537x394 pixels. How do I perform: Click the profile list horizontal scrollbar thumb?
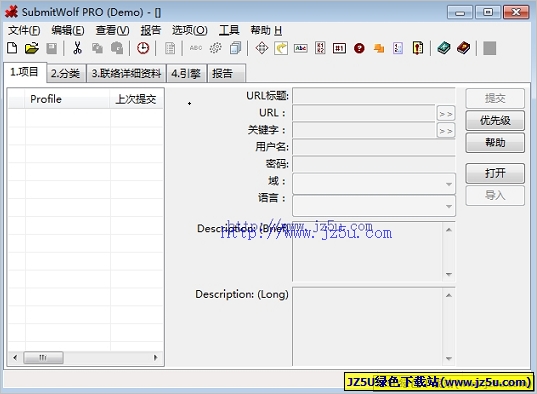43,358
